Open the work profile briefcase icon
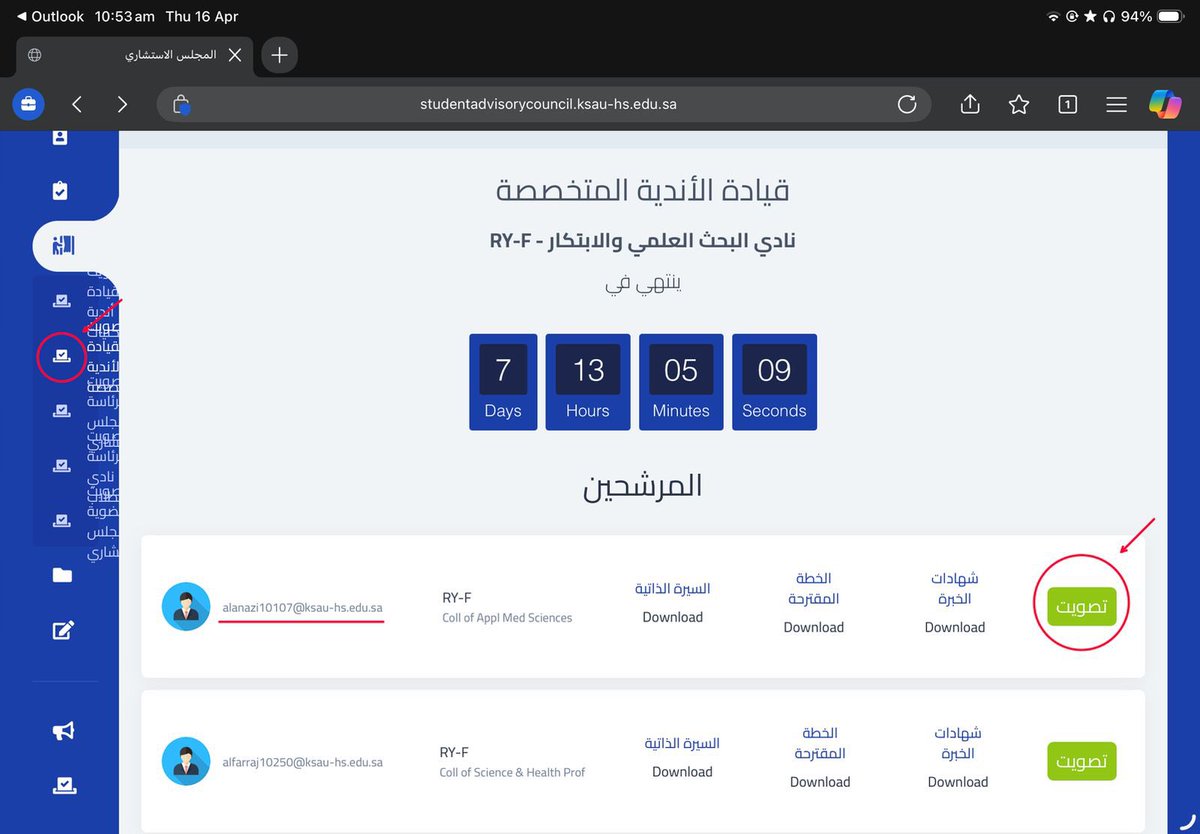 coord(29,104)
